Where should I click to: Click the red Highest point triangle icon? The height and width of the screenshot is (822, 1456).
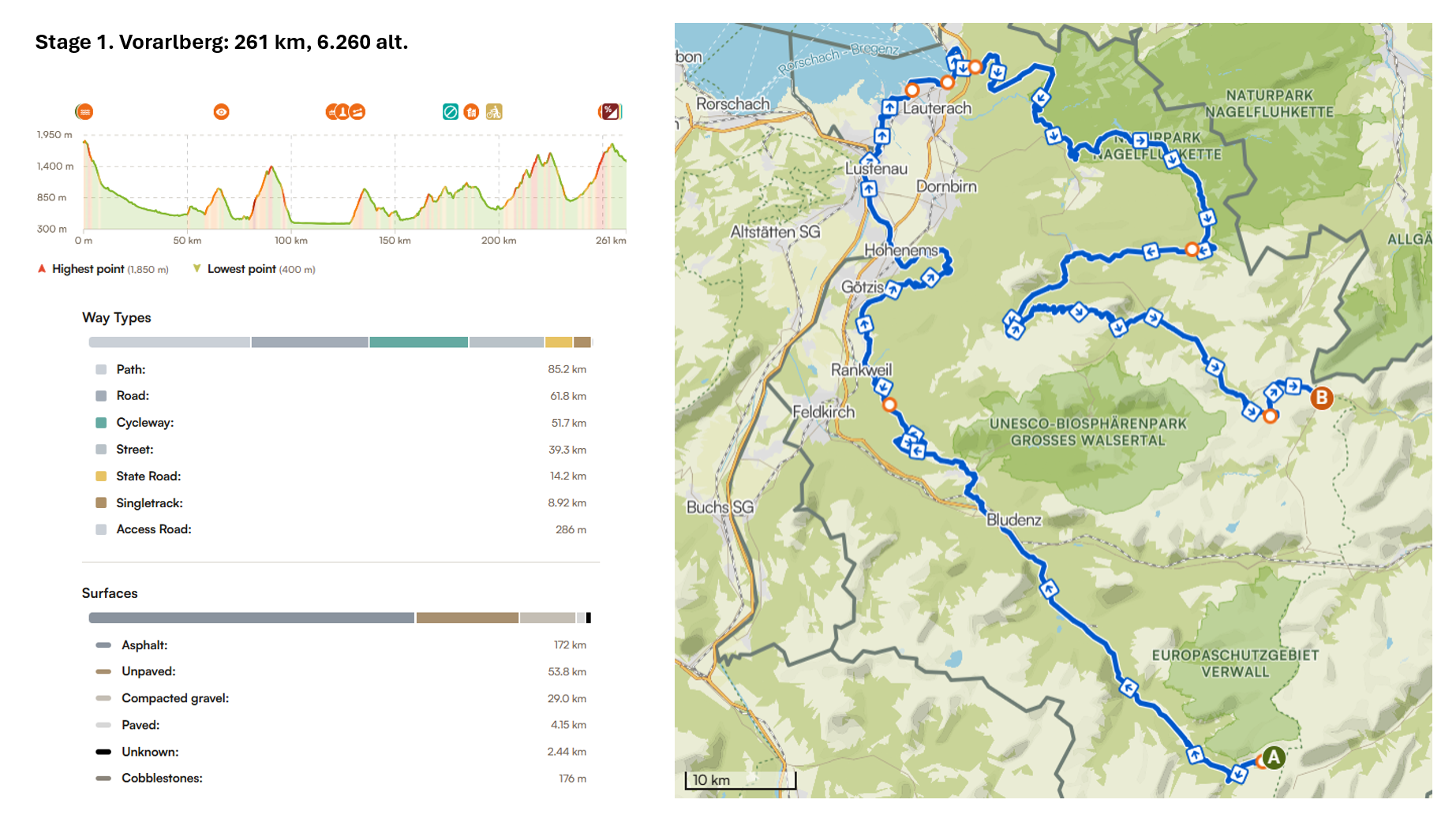click(42, 269)
